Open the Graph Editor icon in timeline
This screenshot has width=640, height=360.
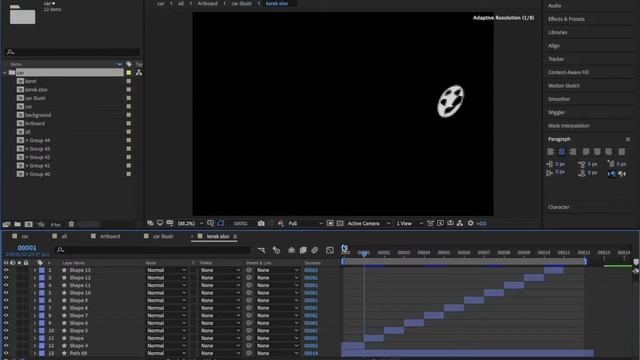pos(330,250)
